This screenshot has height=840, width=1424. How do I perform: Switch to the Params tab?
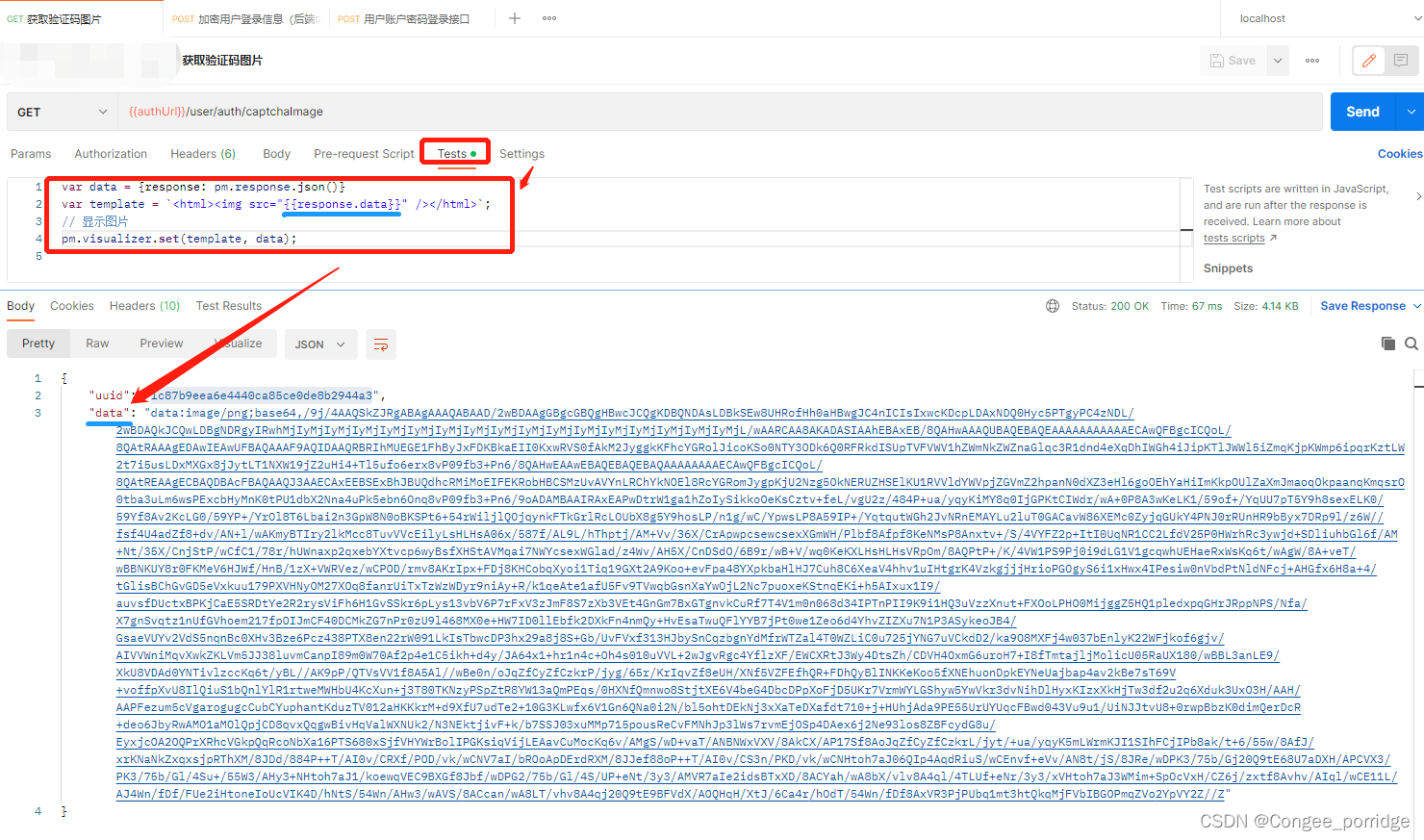point(31,154)
